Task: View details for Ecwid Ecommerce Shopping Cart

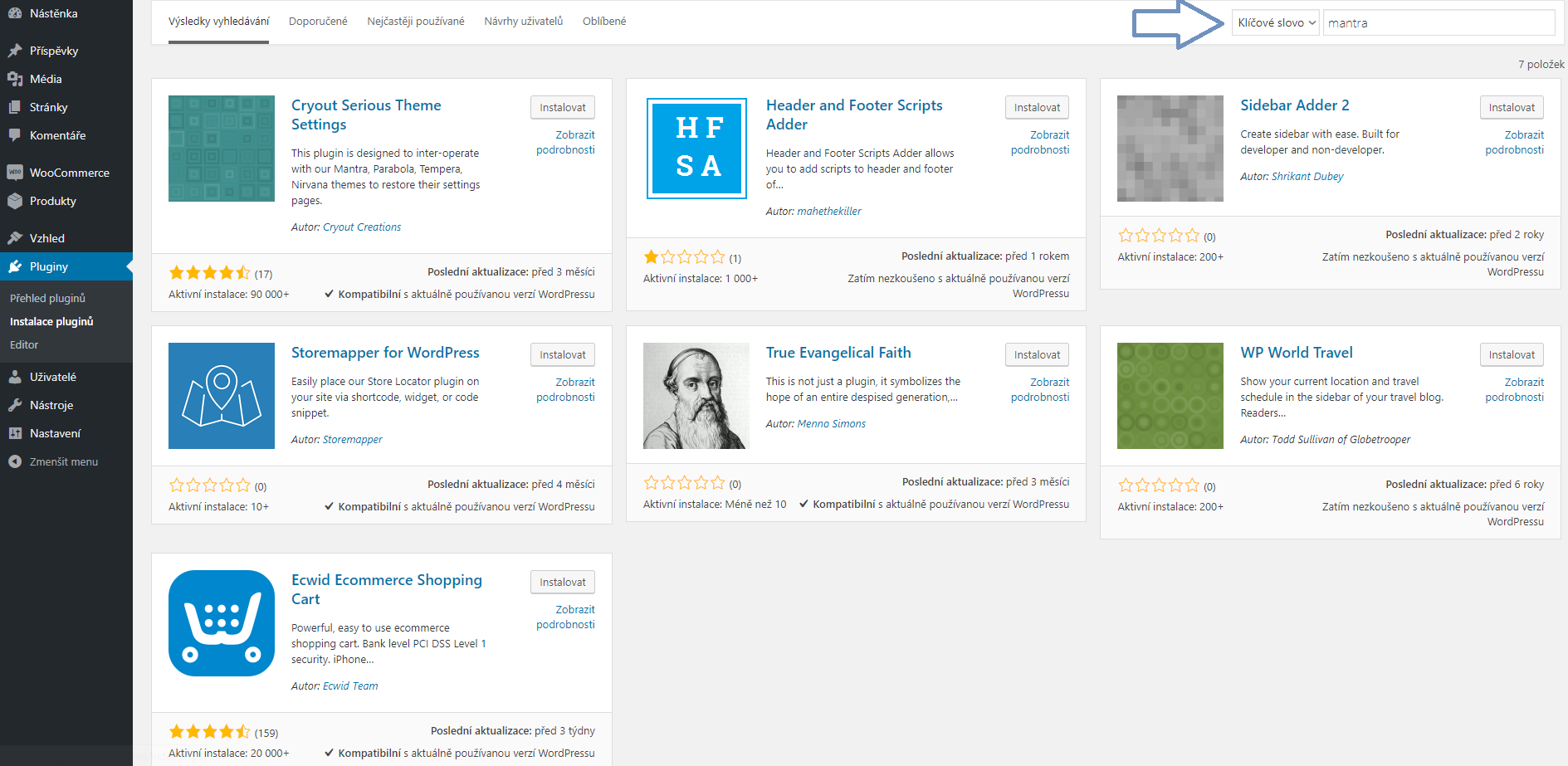Action: pyautogui.click(x=565, y=617)
